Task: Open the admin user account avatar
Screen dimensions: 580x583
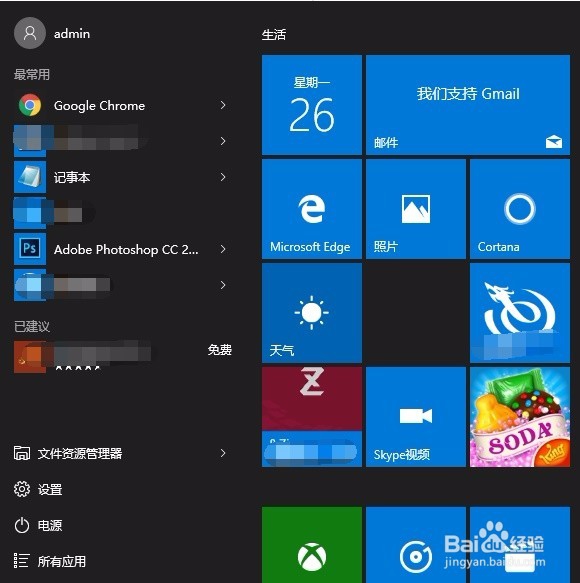Action: pyautogui.click(x=30, y=33)
